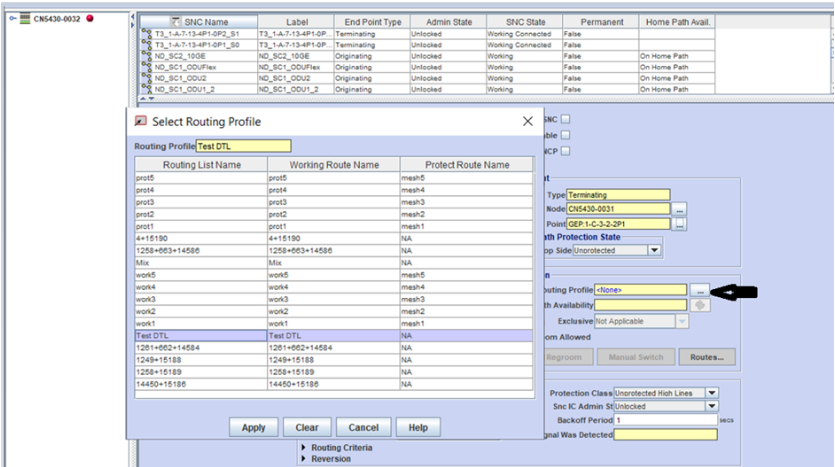Sort table by Label column

point(296,22)
